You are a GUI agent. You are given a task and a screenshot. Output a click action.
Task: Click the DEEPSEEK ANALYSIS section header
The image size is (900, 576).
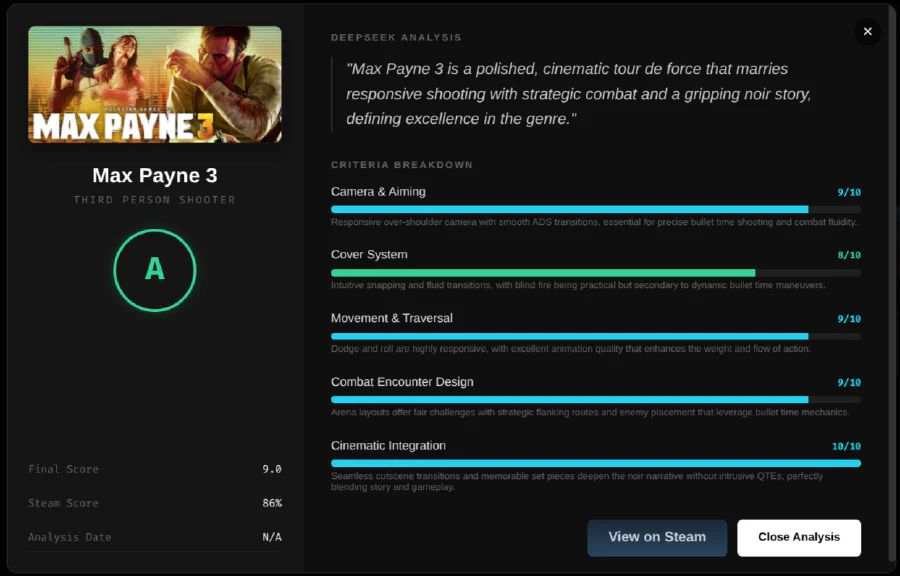[396, 37]
